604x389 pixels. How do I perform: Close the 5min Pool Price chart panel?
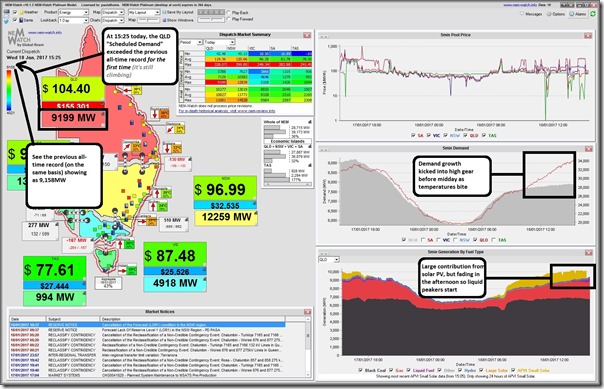(x=588, y=35)
